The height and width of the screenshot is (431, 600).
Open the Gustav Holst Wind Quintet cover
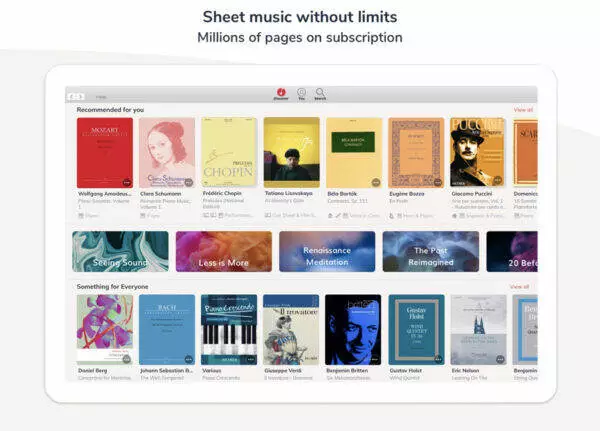click(416, 330)
